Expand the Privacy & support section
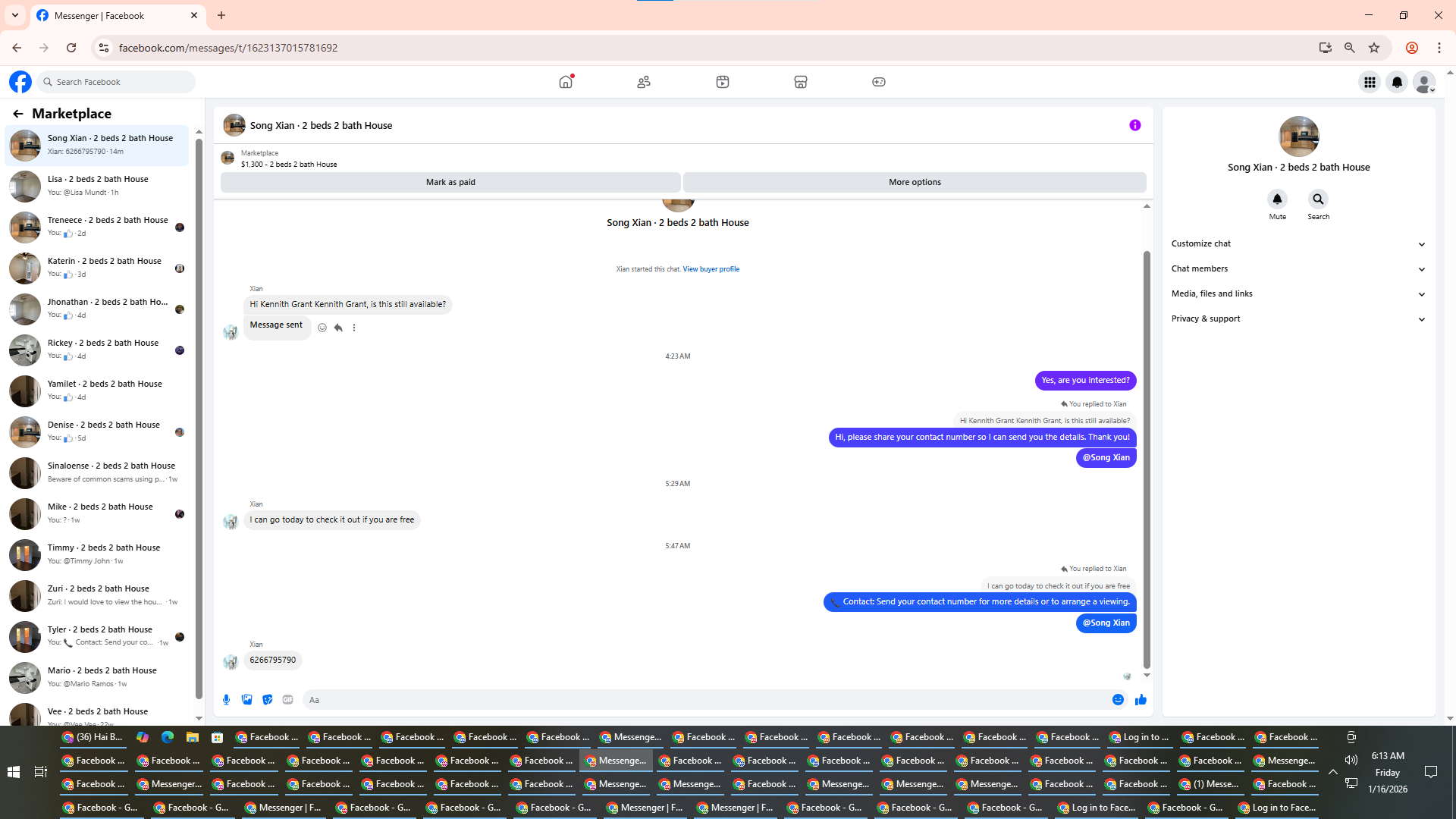The height and width of the screenshot is (819, 1456). (x=1298, y=318)
